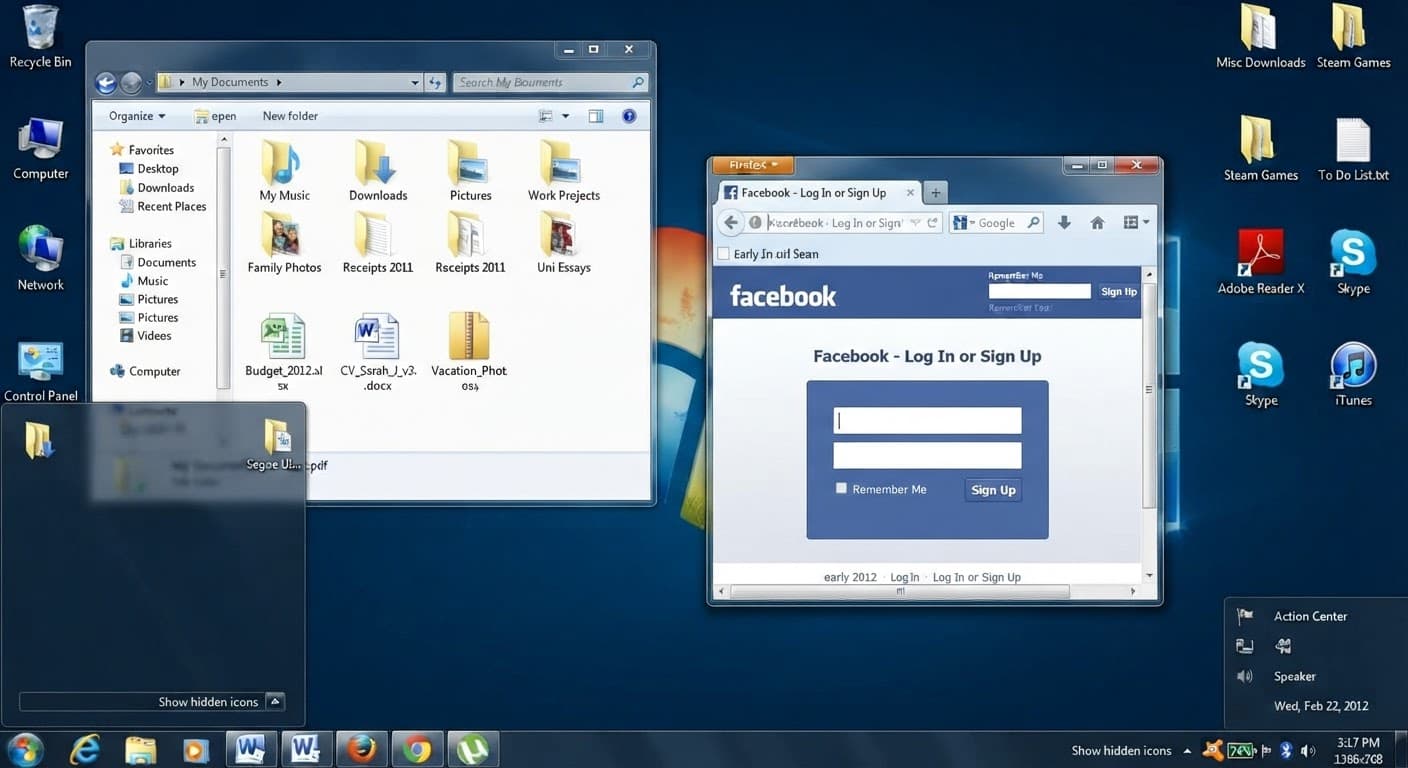Viewport: 1408px width, 768px height.
Task: Click the orange Avast tray icon
Action: click(1214, 750)
